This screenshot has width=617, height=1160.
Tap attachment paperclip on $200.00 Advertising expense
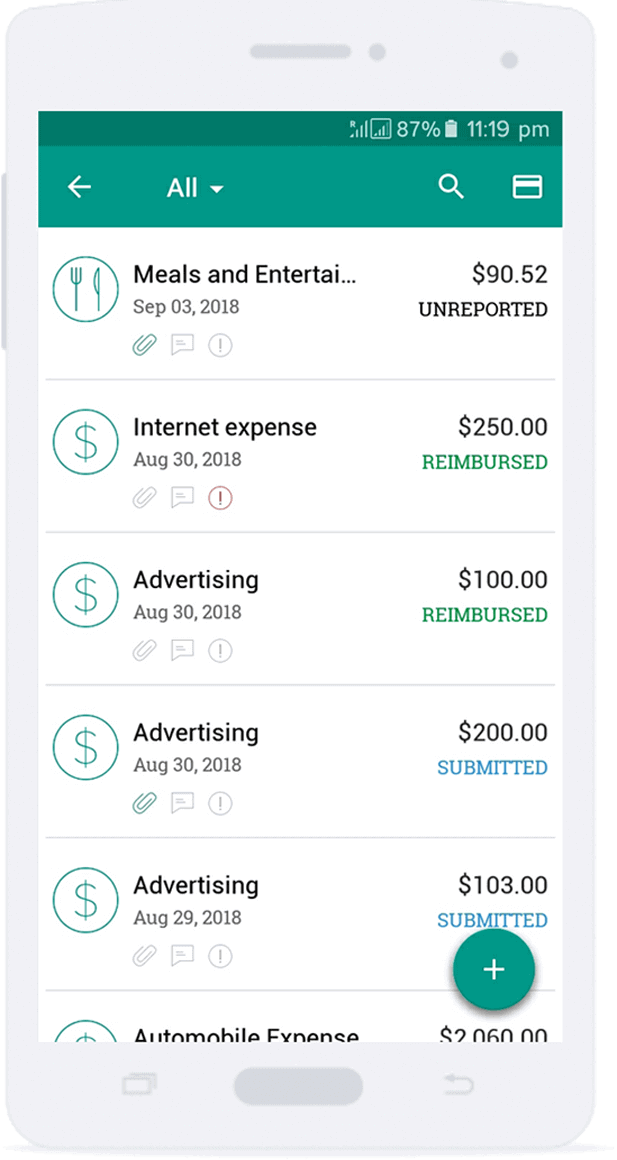click(145, 803)
